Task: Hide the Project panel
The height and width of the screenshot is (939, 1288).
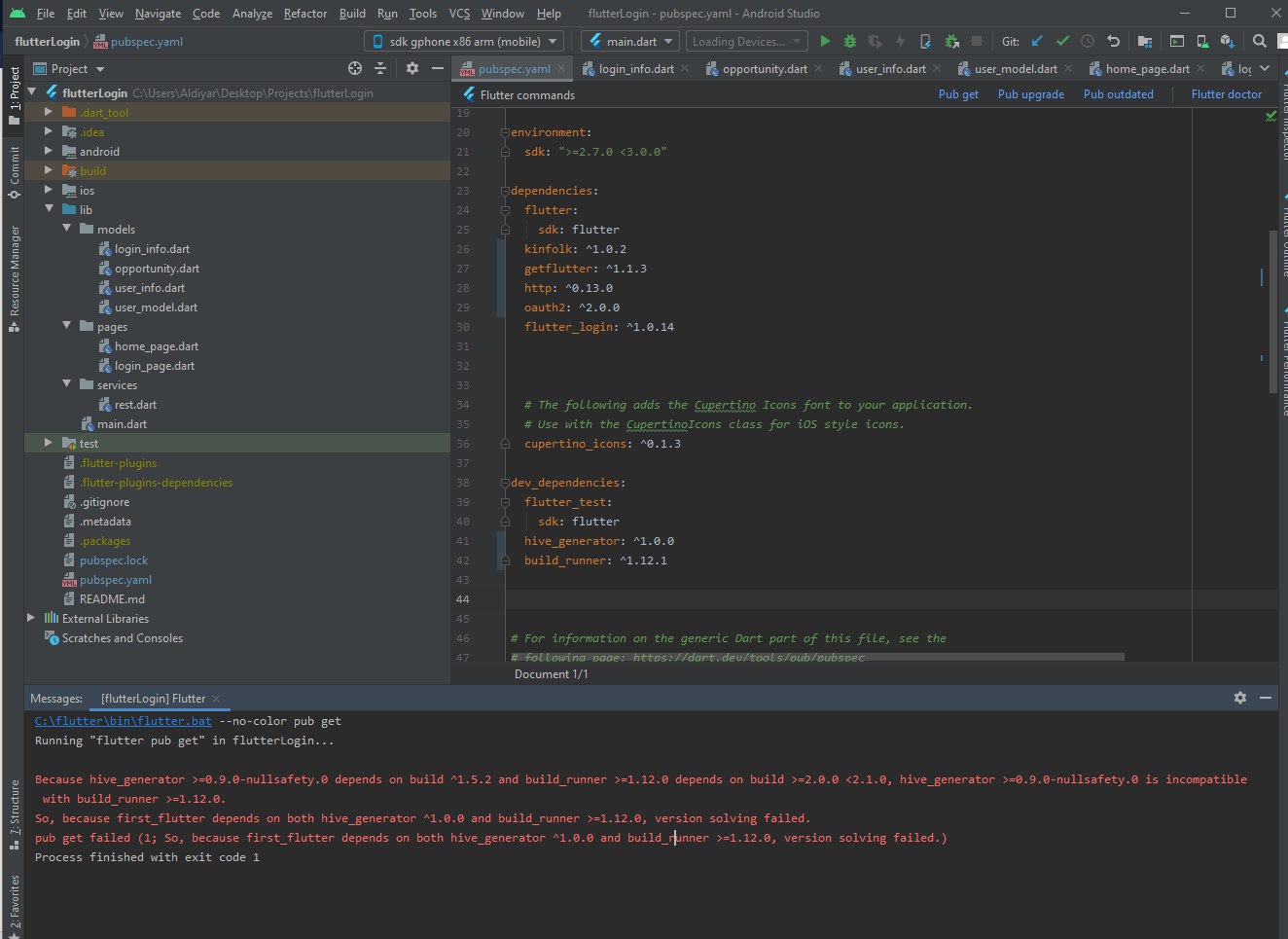Action: coord(438,68)
